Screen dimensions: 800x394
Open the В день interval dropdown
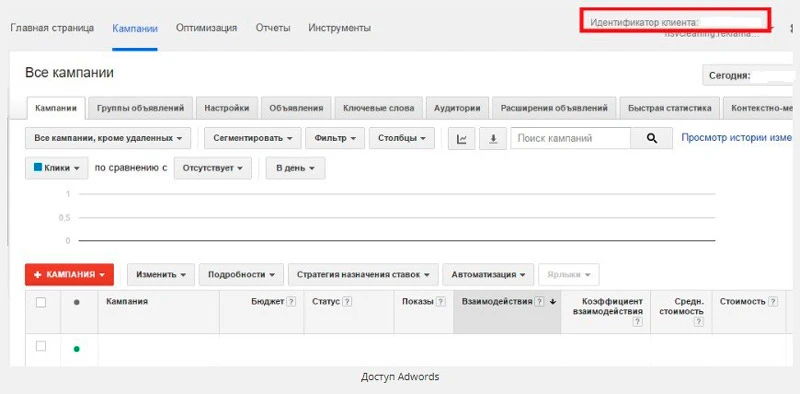click(x=295, y=168)
